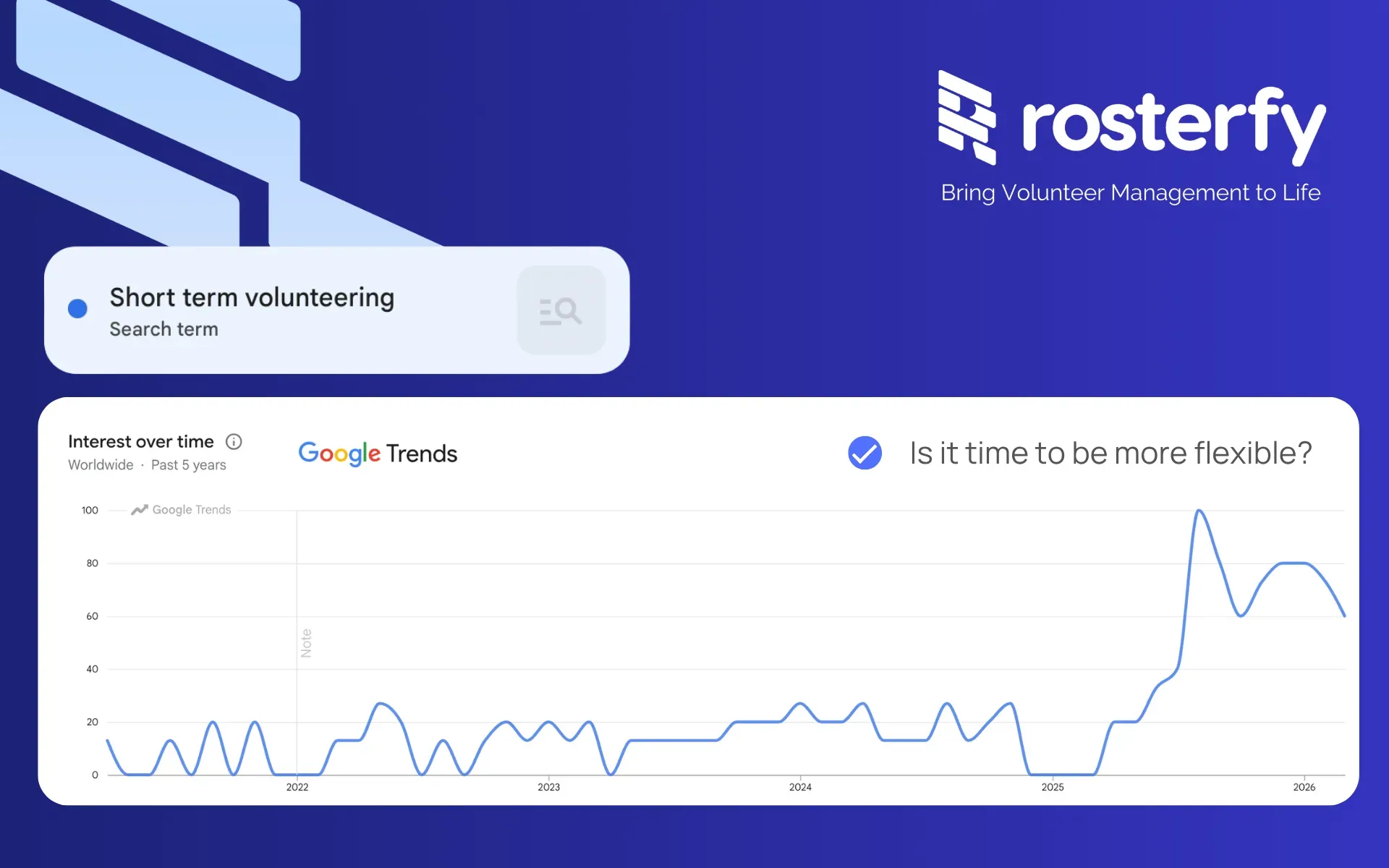Image resolution: width=1389 pixels, height=868 pixels.
Task: Click the search explore magnifier icon
Action: tap(561, 310)
